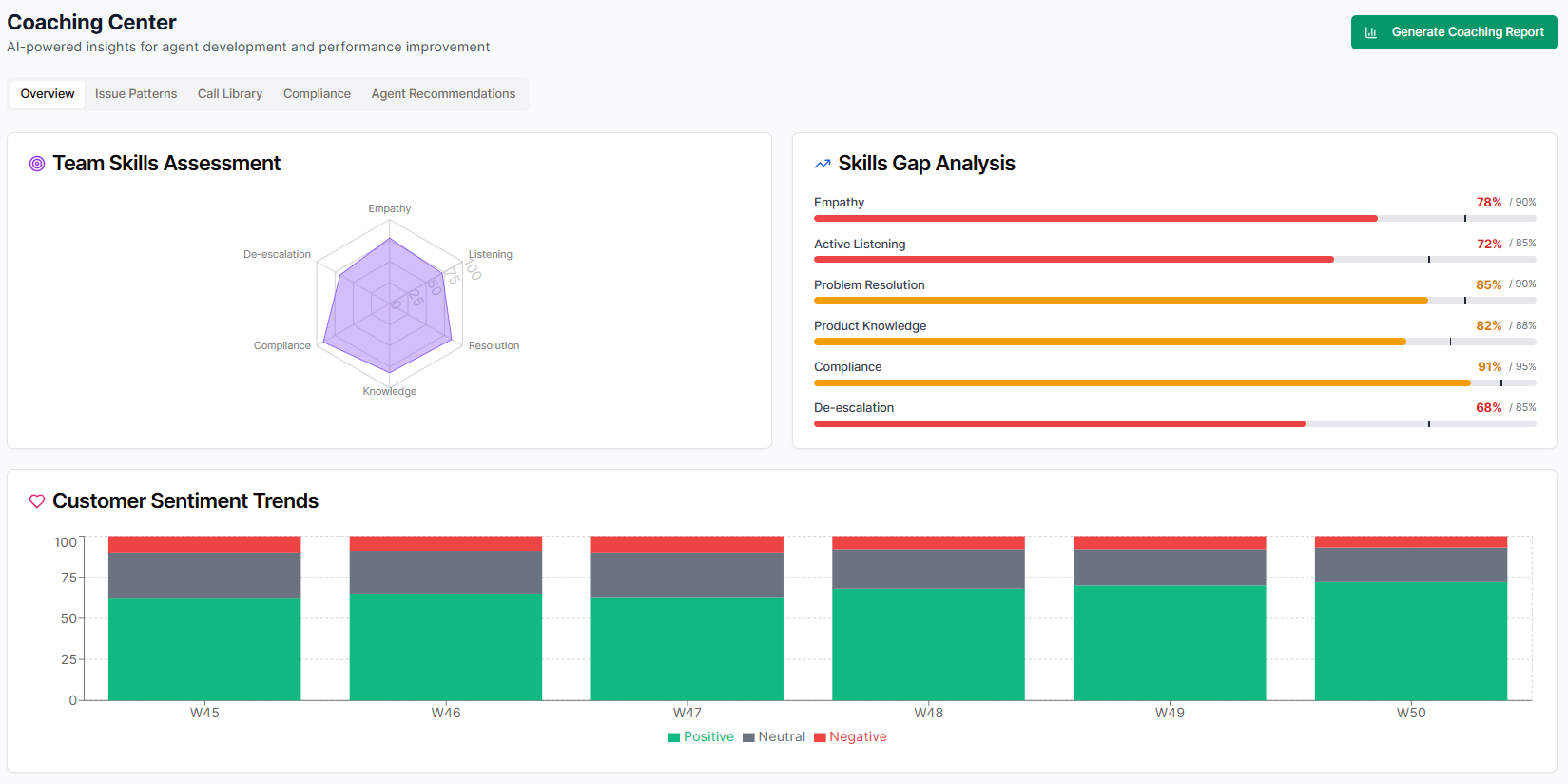Click the W45 positive sentiment bar segment
1568x784 pixels.
coord(204,650)
